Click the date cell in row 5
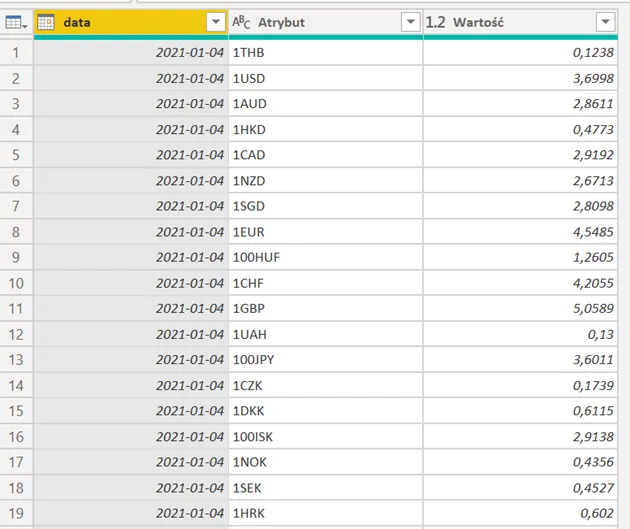 [130, 155]
